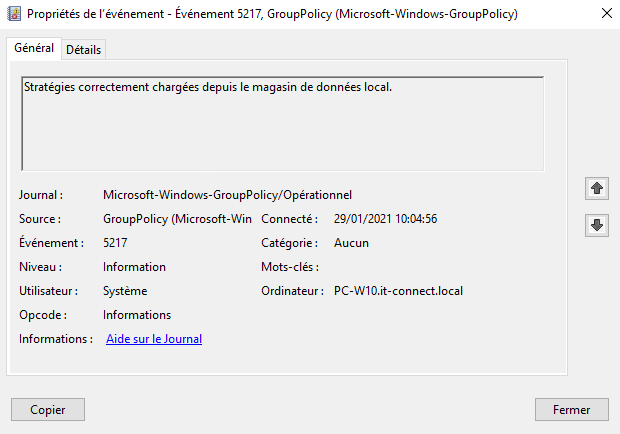Switch to the Général tab

pyautogui.click(x=34, y=48)
